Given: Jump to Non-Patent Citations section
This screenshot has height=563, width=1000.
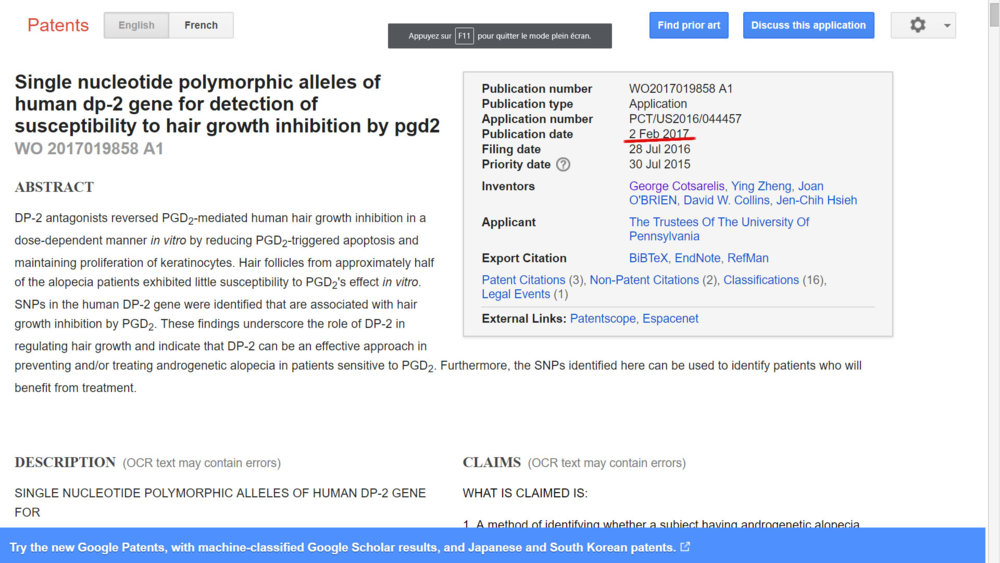Looking at the screenshot, I should coord(644,280).
